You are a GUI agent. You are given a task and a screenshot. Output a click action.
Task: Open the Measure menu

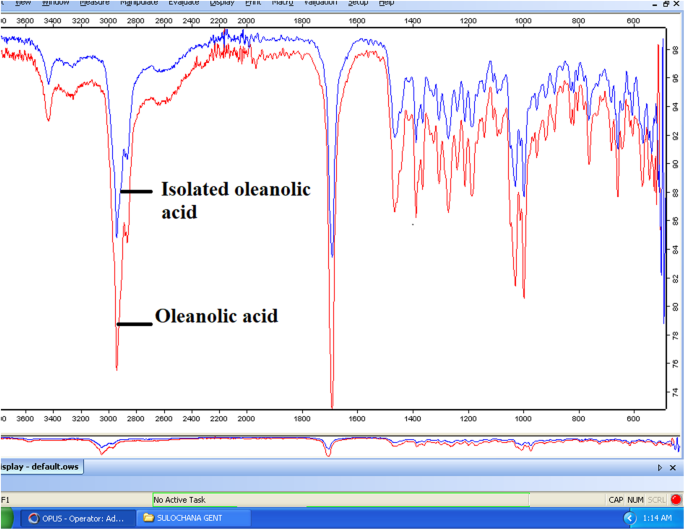coord(94,3)
